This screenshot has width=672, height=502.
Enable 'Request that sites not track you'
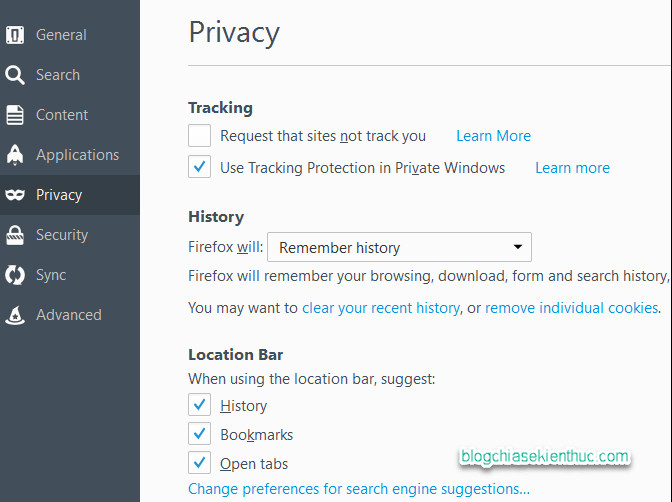pyautogui.click(x=200, y=136)
